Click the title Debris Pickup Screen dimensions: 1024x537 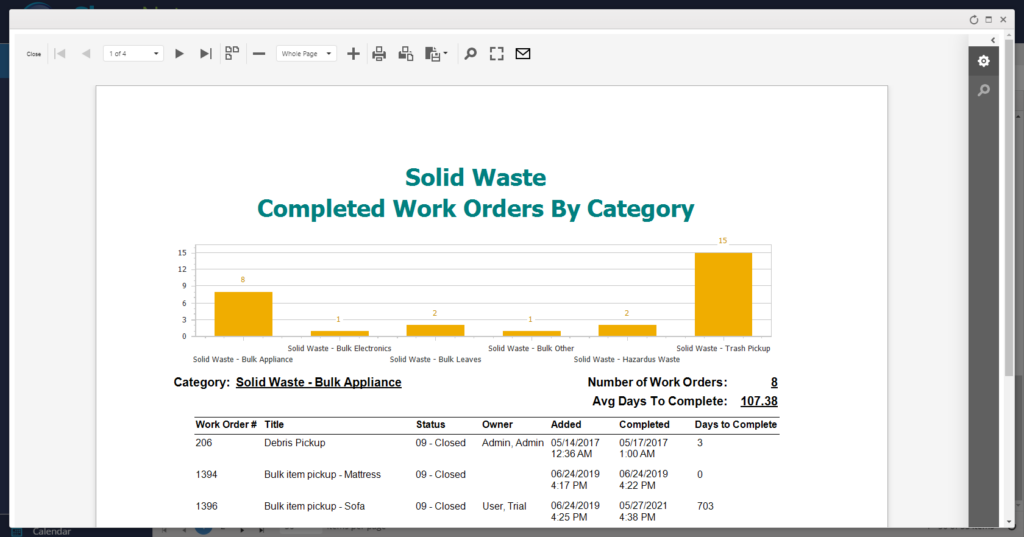[x=295, y=443]
